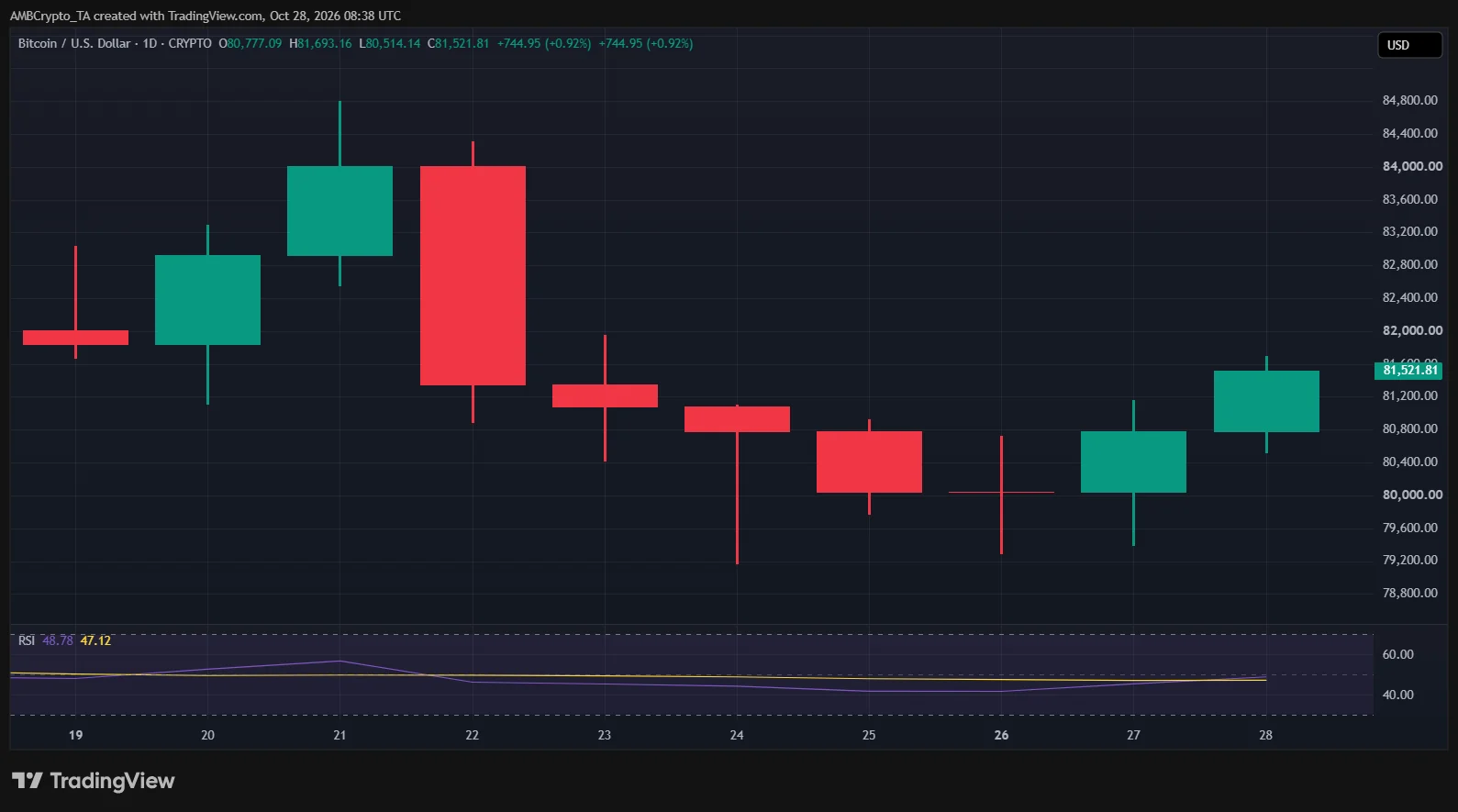
Task: Click the RSI value 48.78
Action: tap(58, 640)
